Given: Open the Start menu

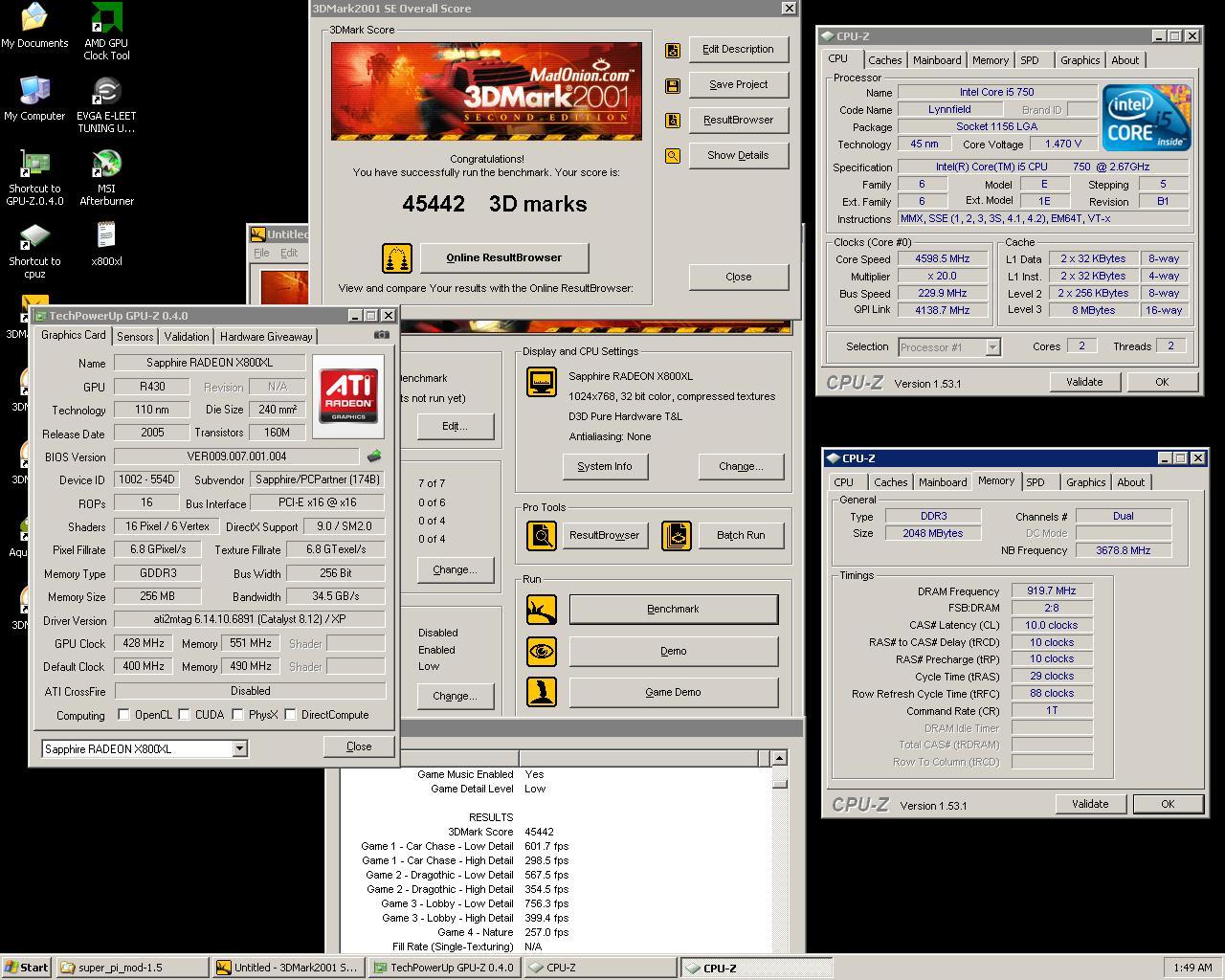Looking at the screenshot, I should pos(27,968).
